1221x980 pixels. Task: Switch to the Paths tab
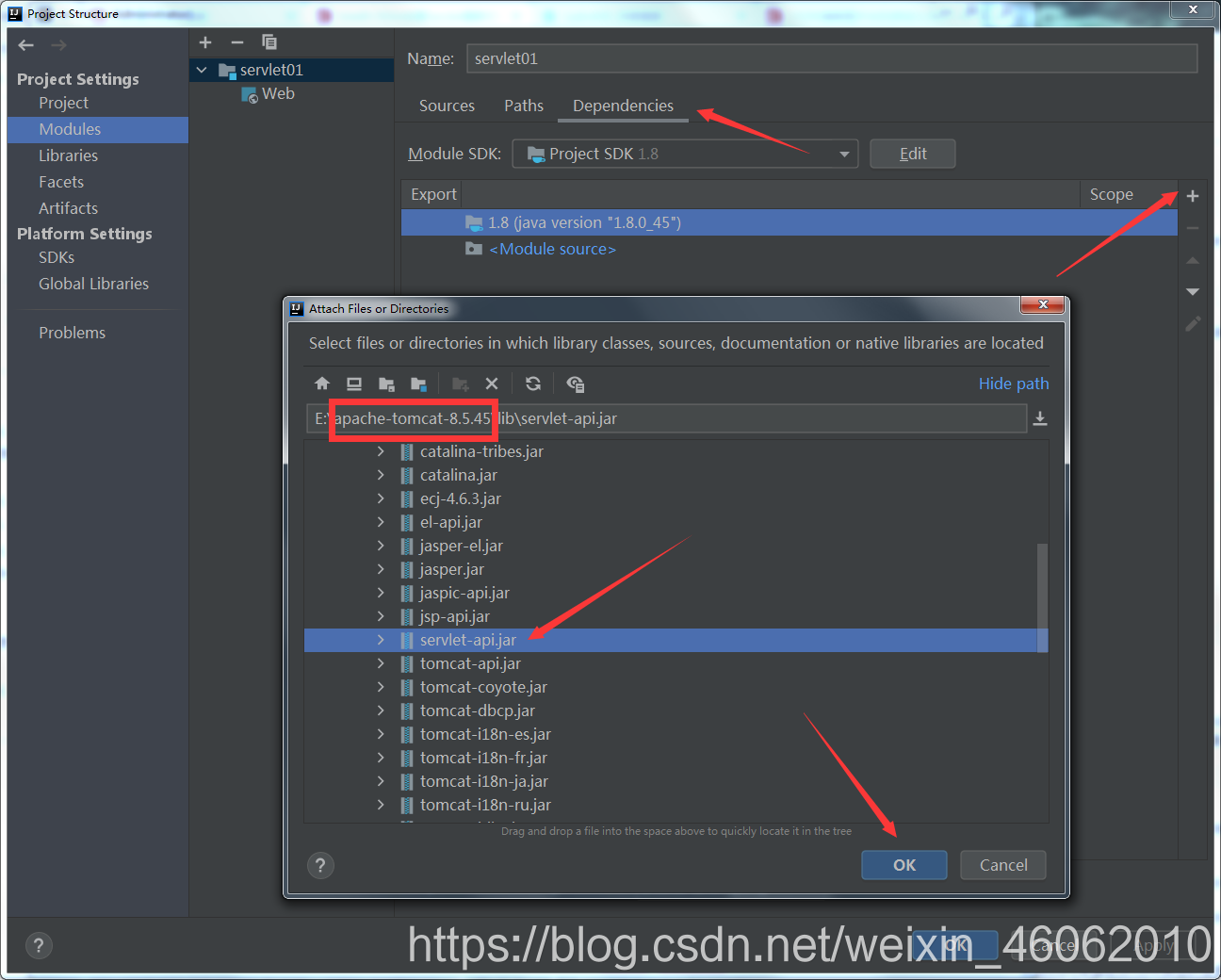pyautogui.click(x=524, y=106)
